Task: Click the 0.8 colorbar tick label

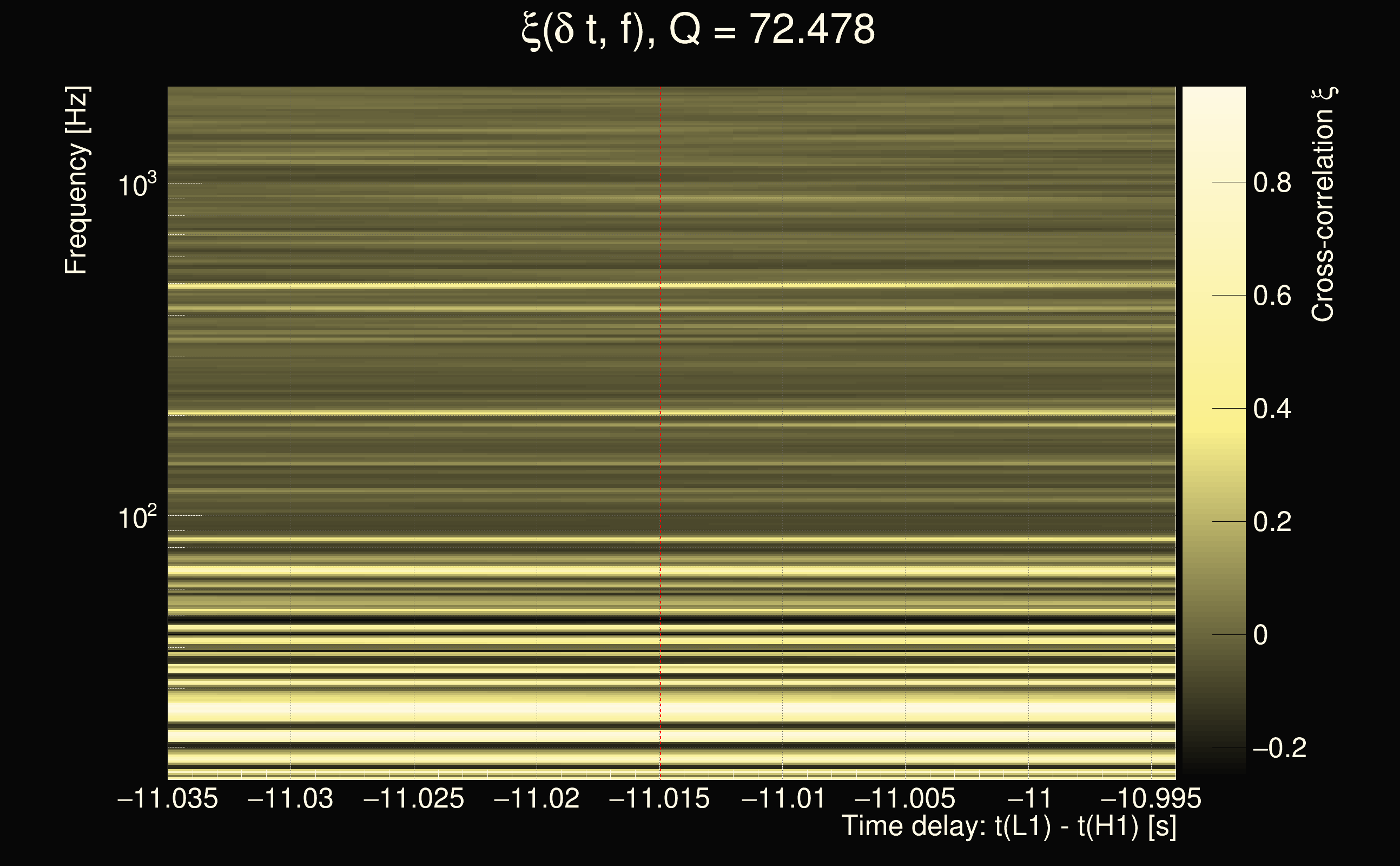Action: click(1272, 183)
